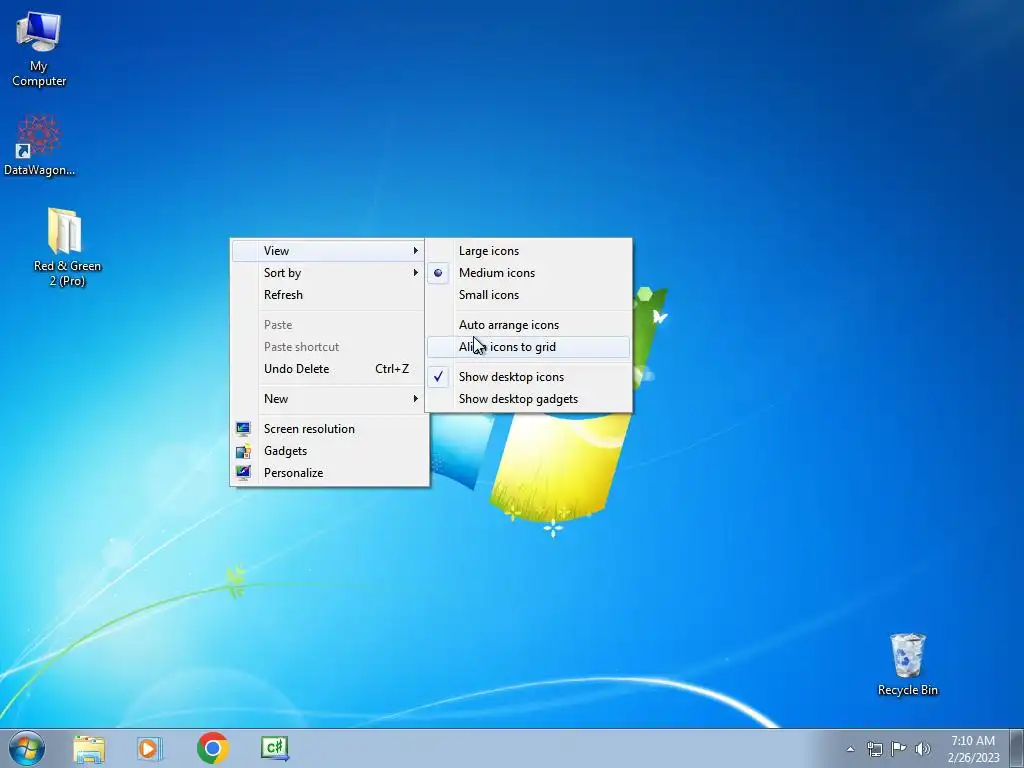Select Large icons view
Image resolution: width=1024 pixels, height=768 pixels.
(528, 251)
